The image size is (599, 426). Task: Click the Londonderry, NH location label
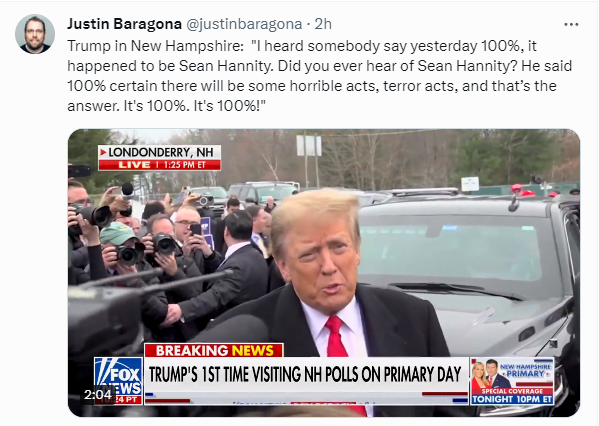(160, 152)
